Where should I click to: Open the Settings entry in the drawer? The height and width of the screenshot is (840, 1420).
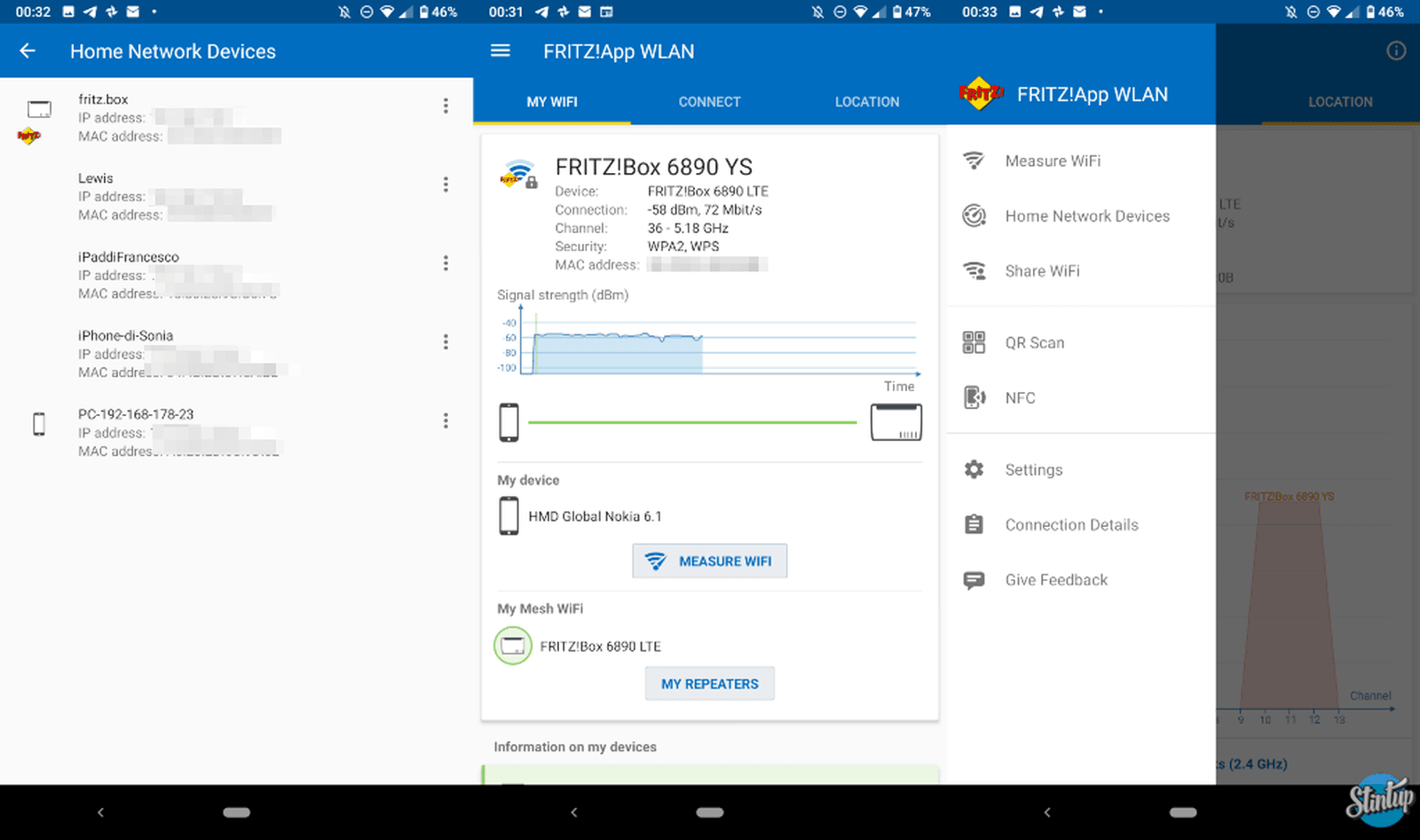click(1033, 469)
